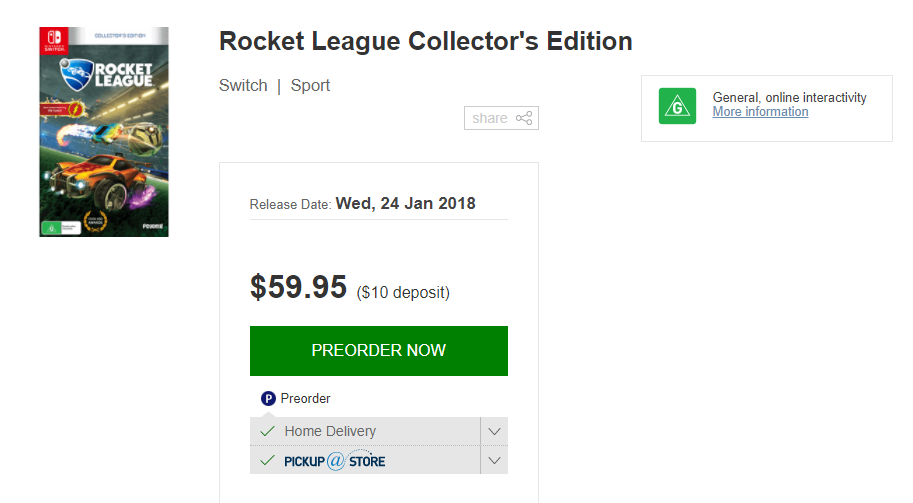Open the Rocket League cover art thumbnail

tap(104, 132)
